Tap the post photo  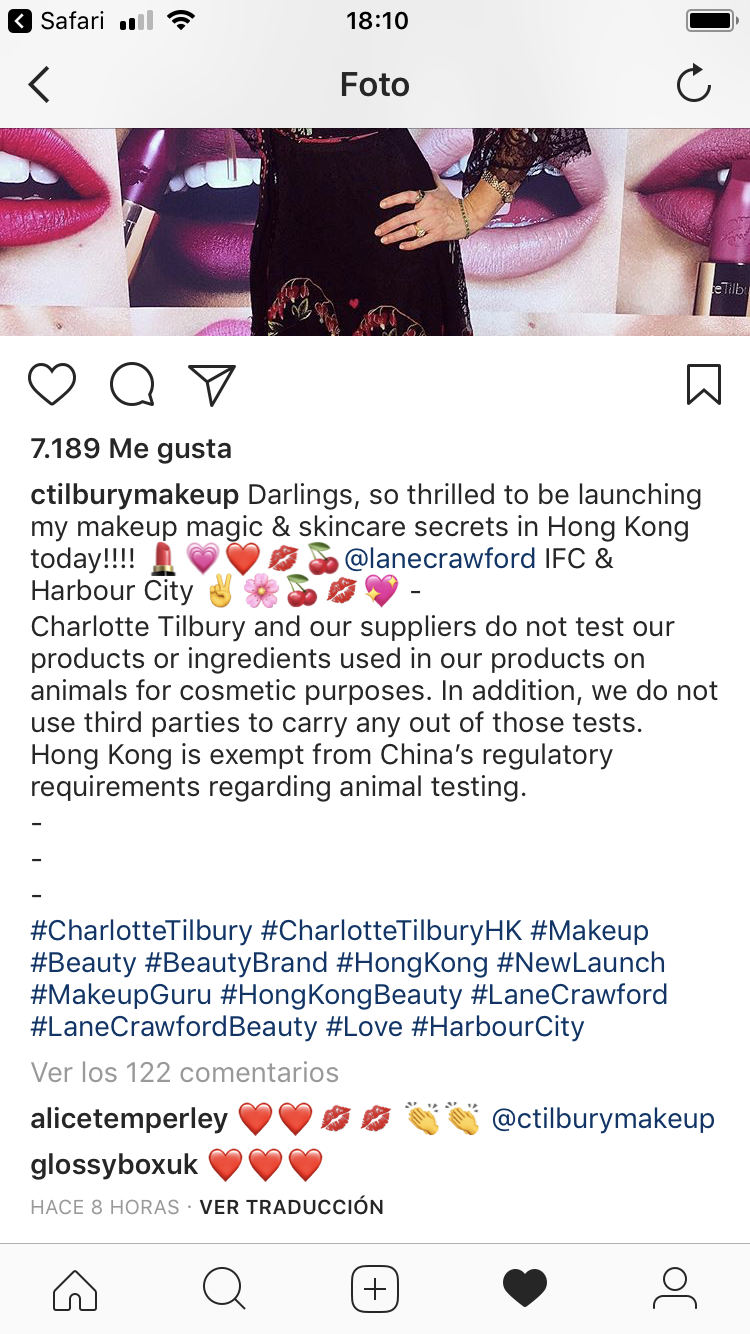tap(375, 232)
